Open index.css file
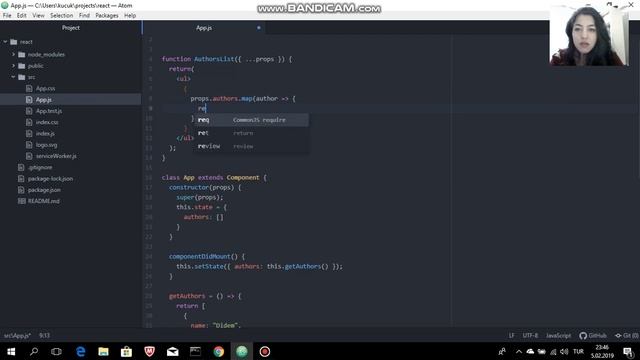 click(47, 122)
